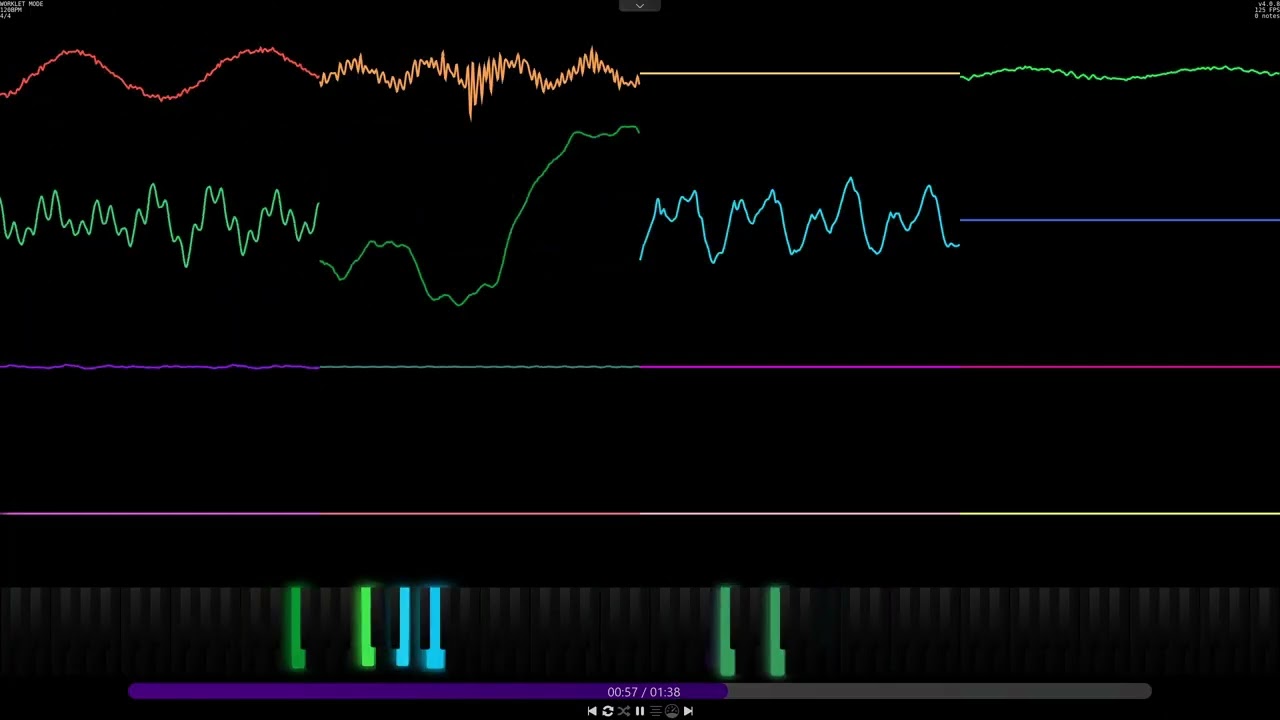Click the red sine waveform channel
Image resolution: width=1280 pixels, height=720 pixels.
tap(160, 73)
